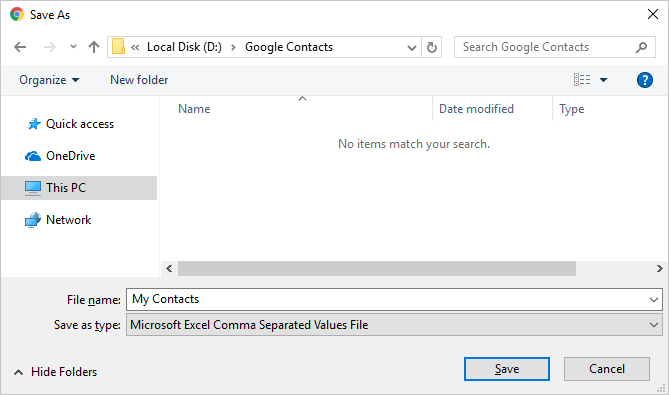Click the Back navigation arrow
This screenshot has width=669, height=395.
tap(20, 47)
